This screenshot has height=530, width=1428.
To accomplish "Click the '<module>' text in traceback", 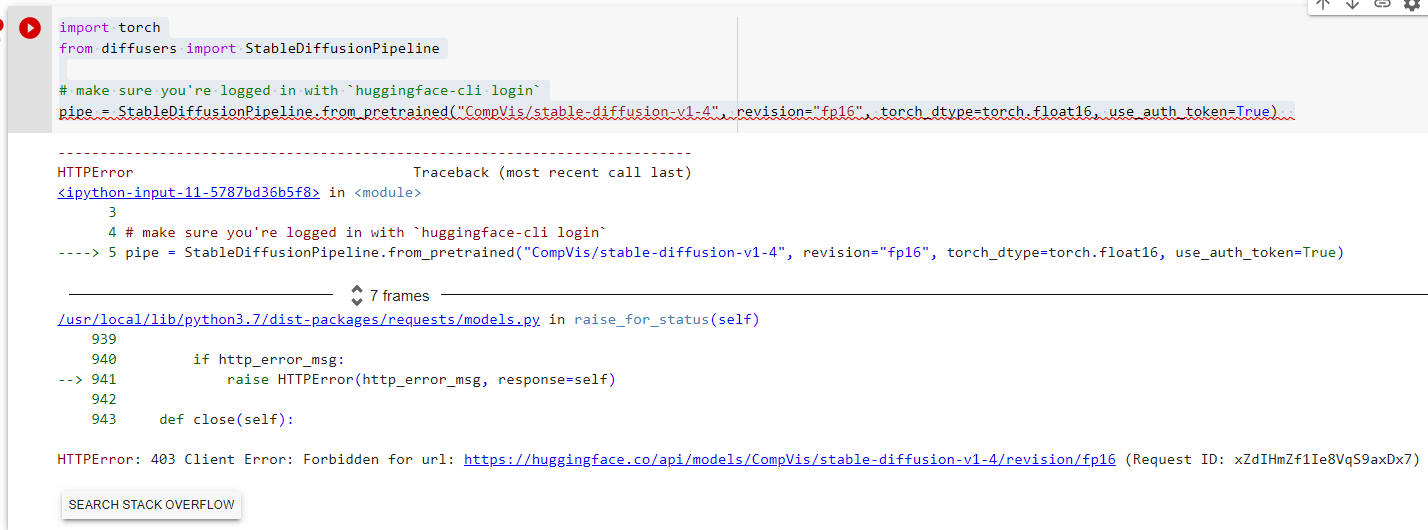I will pos(388,192).
